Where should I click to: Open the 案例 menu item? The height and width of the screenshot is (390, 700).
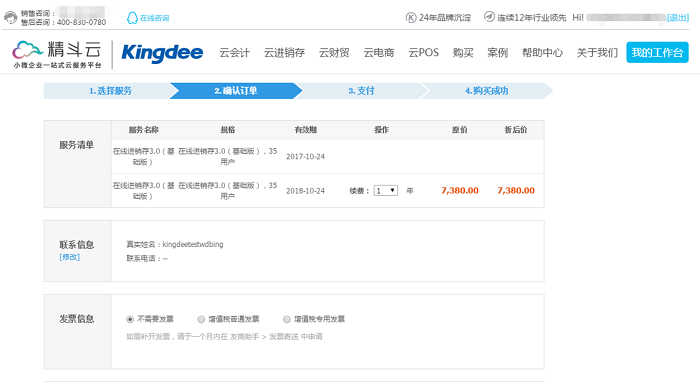pos(498,53)
